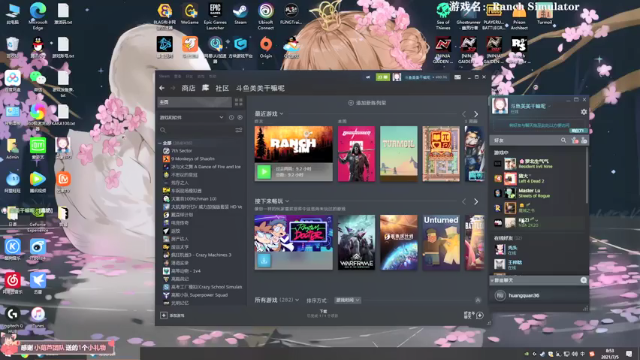This screenshot has height=360, width=640.
Task: Create new group chat plus icon
Action: 583,280
